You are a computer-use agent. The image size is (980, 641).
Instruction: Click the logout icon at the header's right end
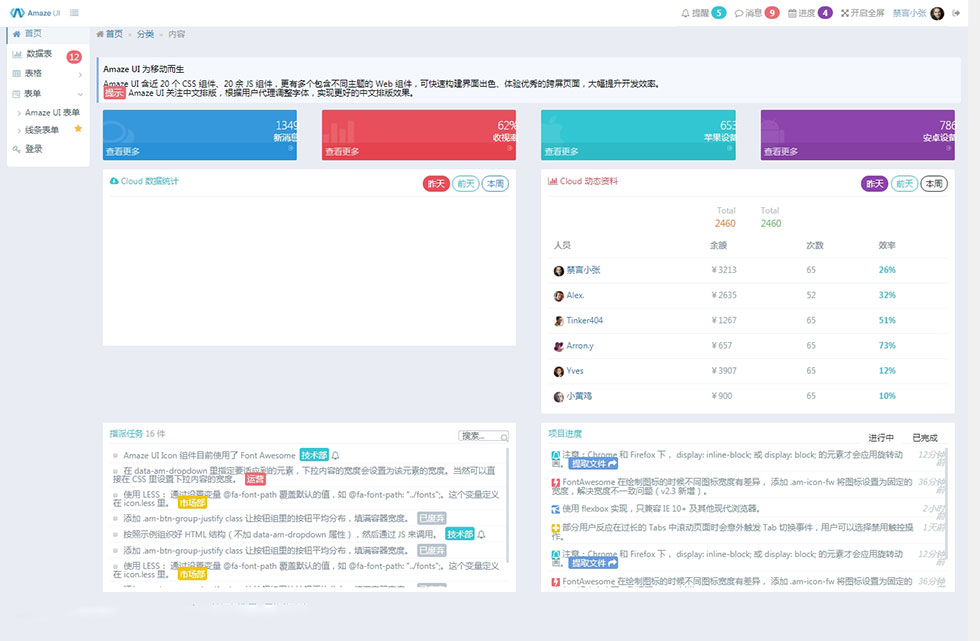pos(956,13)
